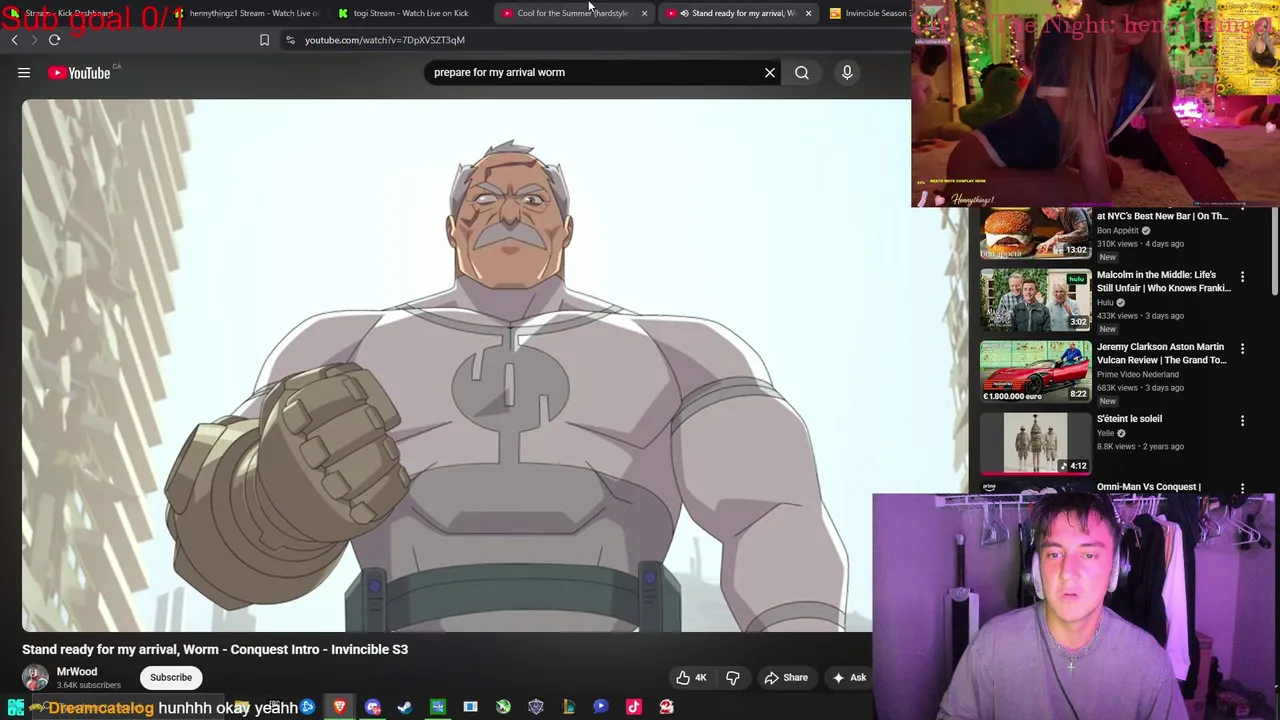
Task: Open the Yelle channel name
Action: pos(1105,433)
